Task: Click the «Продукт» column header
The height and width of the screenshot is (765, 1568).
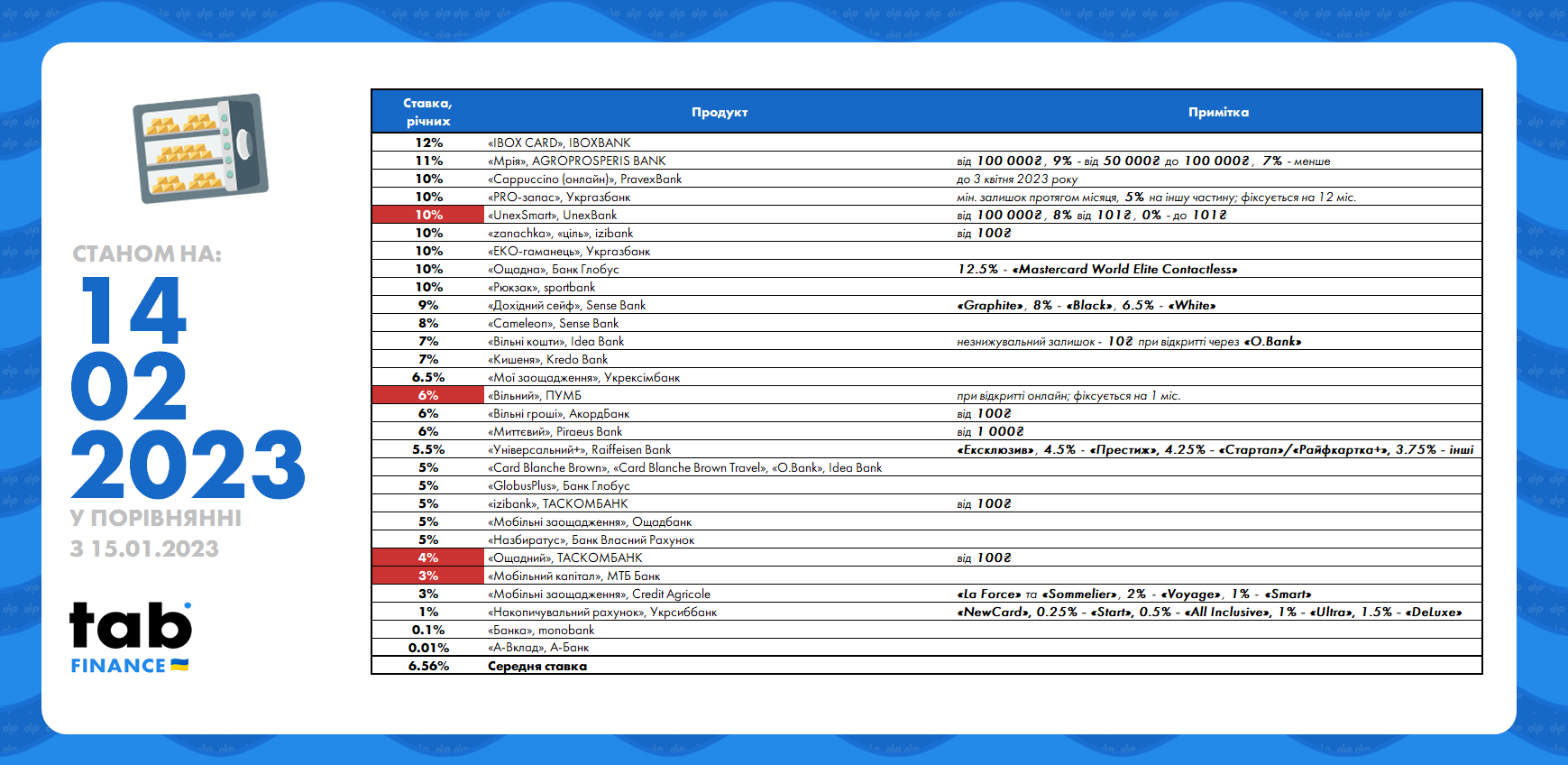Action: pyautogui.click(x=720, y=112)
